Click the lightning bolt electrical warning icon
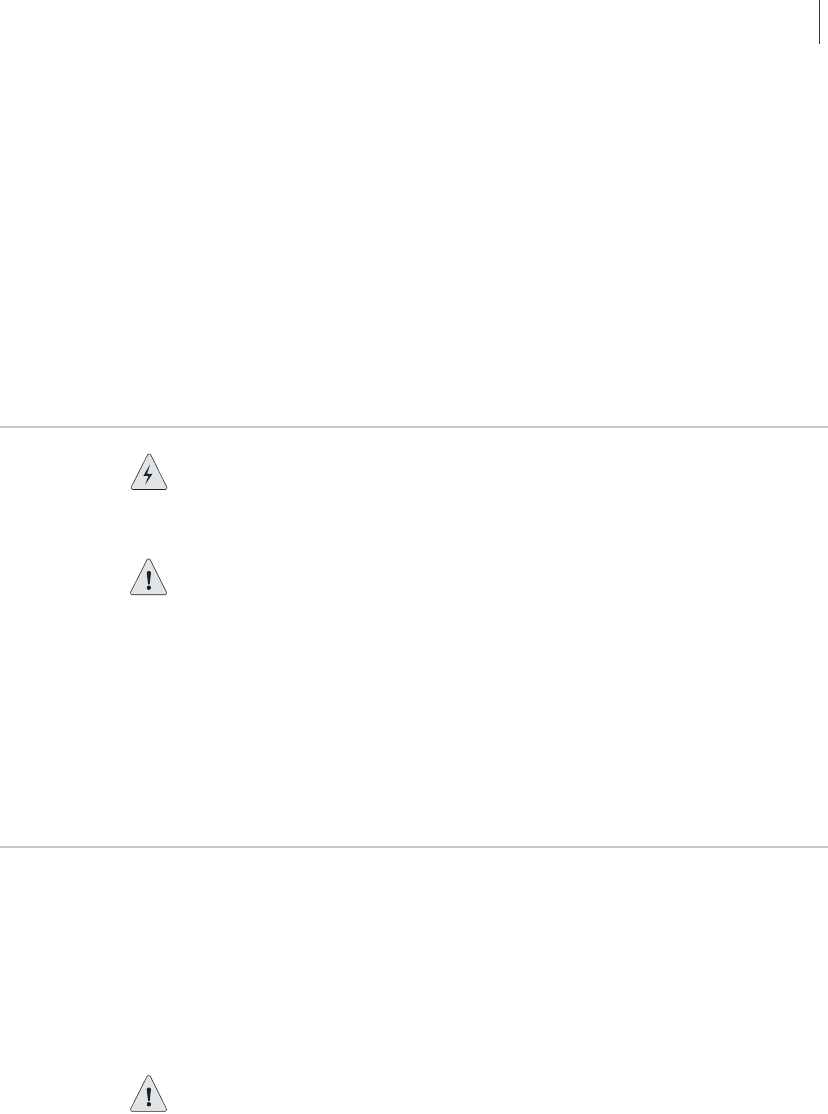 pyautogui.click(x=149, y=472)
